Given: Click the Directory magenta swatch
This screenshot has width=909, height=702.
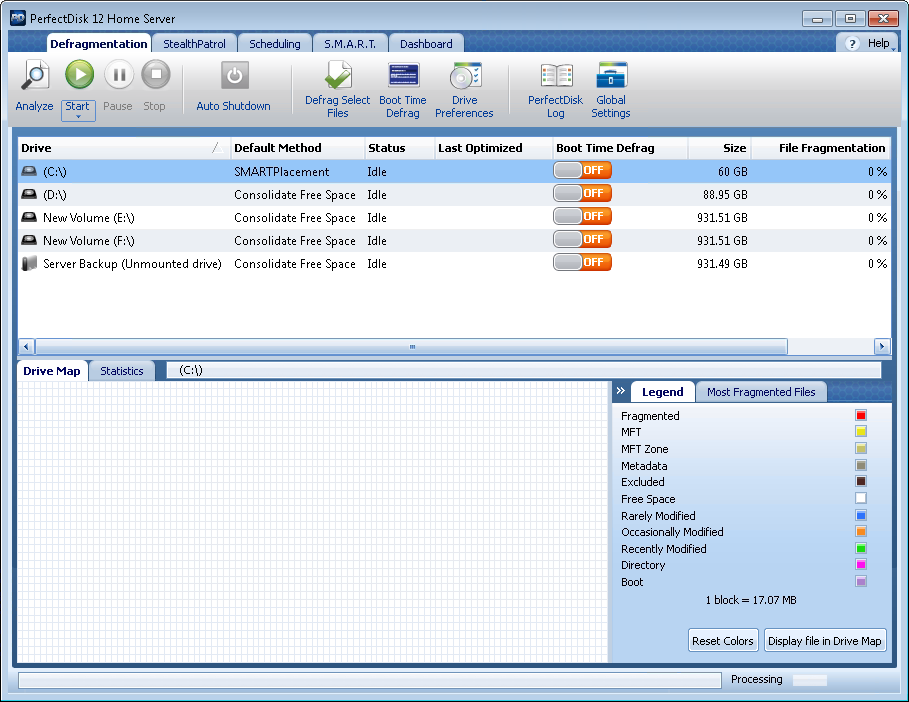Looking at the screenshot, I should click(x=861, y=565).
